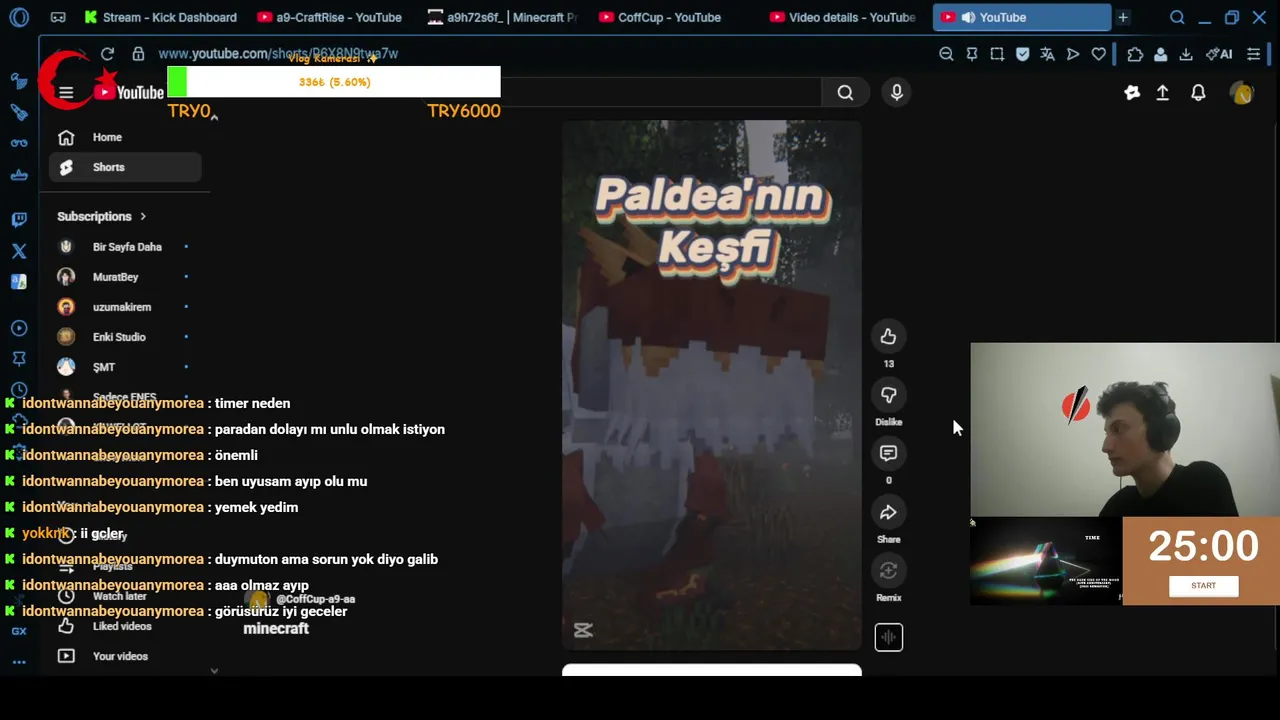
Task: Click the chevron below the sidebar list
Action: click(x=214, y=671)
